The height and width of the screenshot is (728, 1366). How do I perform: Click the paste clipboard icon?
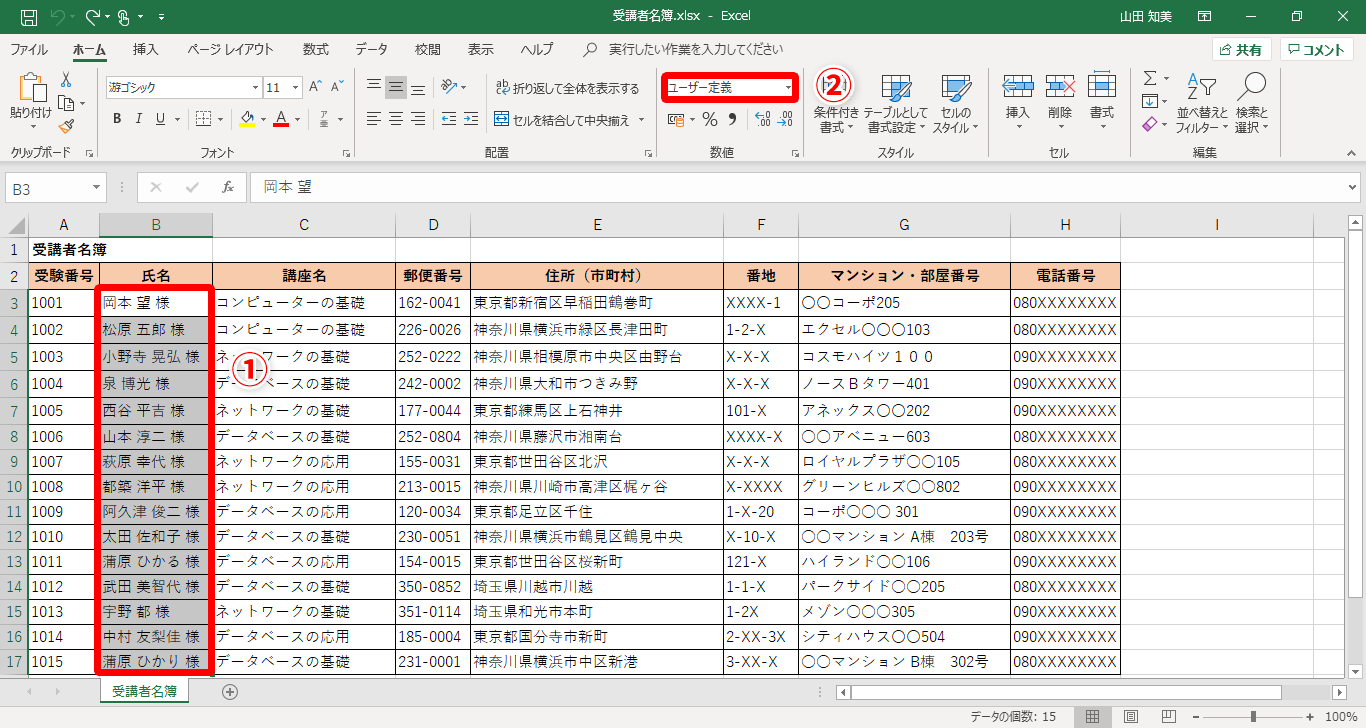(31, 88)
